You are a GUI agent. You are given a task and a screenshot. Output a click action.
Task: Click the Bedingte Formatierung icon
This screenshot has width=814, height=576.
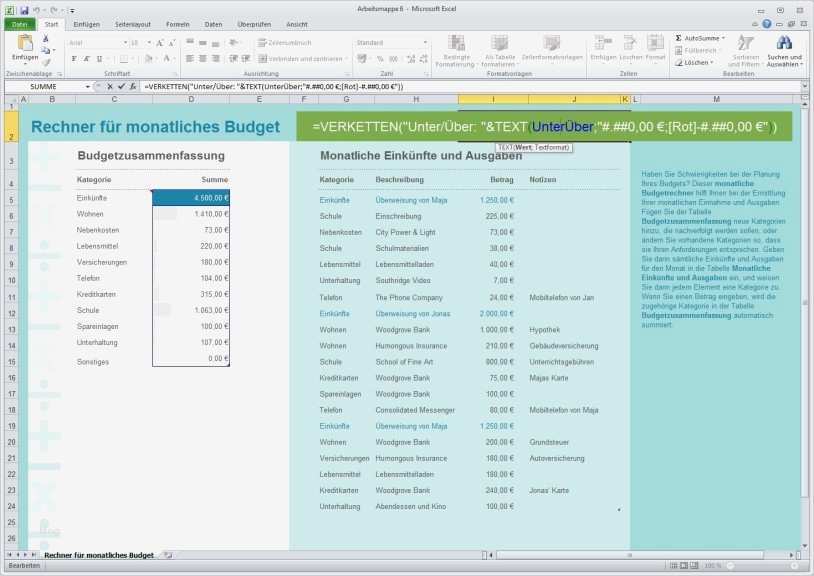point(456,44)
